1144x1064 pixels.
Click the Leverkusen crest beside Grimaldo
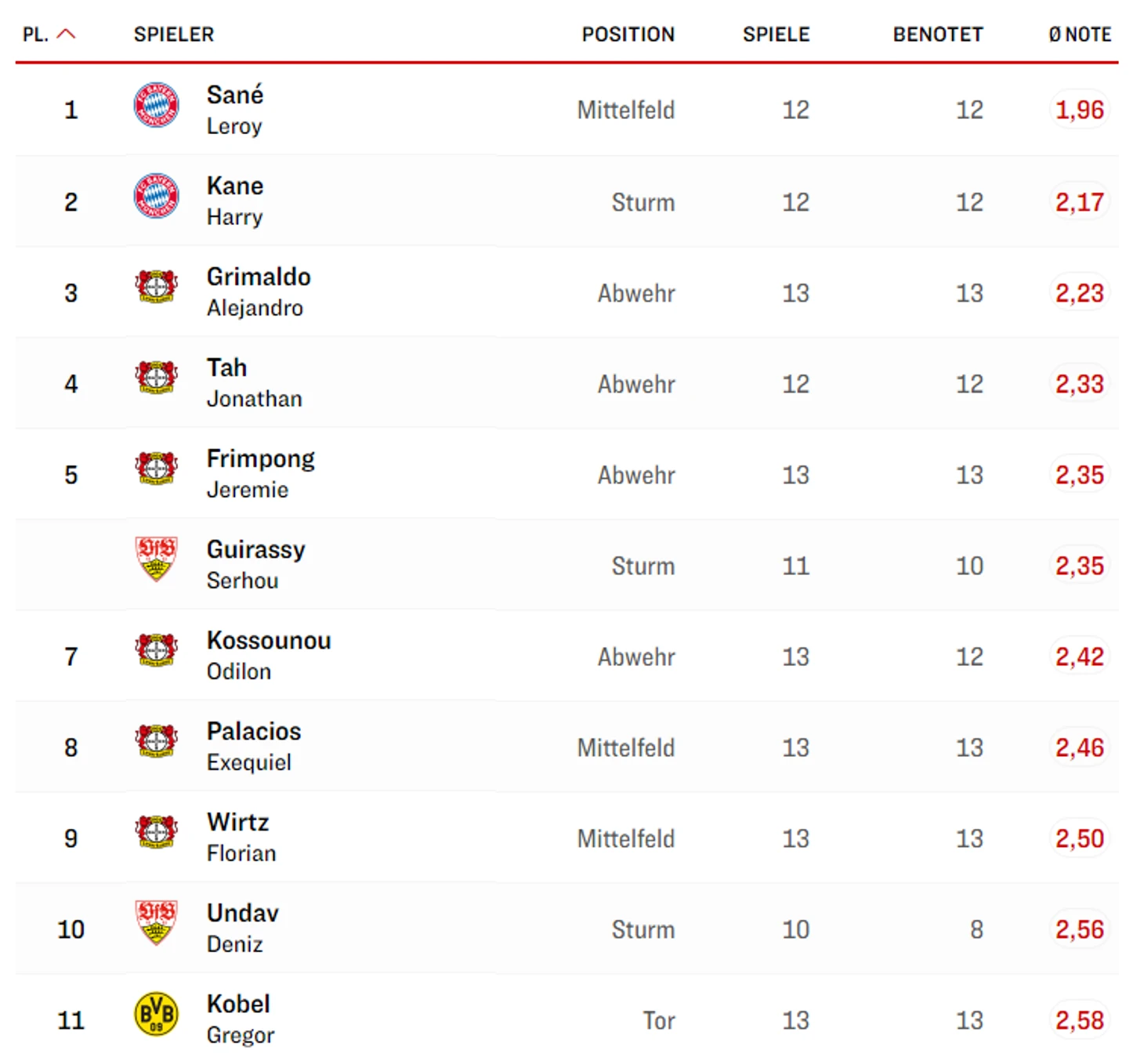click(156, 287)
